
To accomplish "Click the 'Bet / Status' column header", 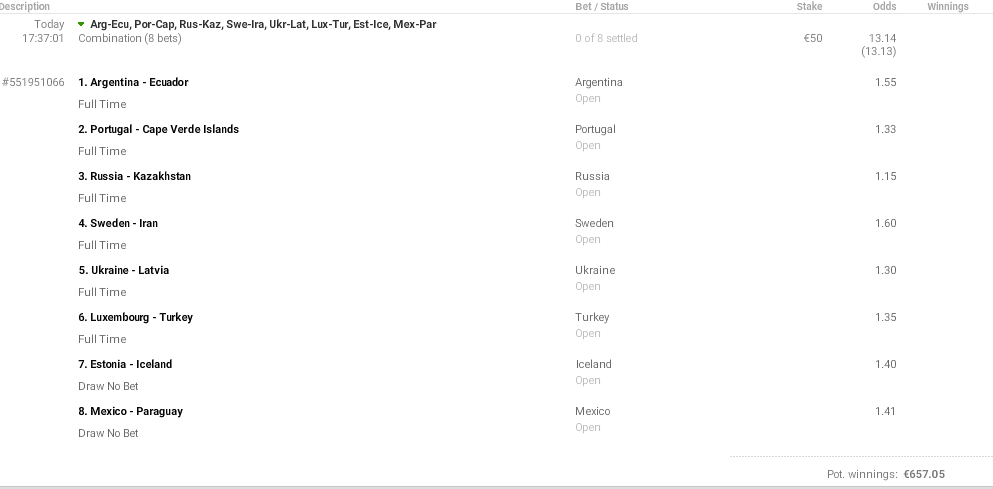I will [x=602, y=6].
